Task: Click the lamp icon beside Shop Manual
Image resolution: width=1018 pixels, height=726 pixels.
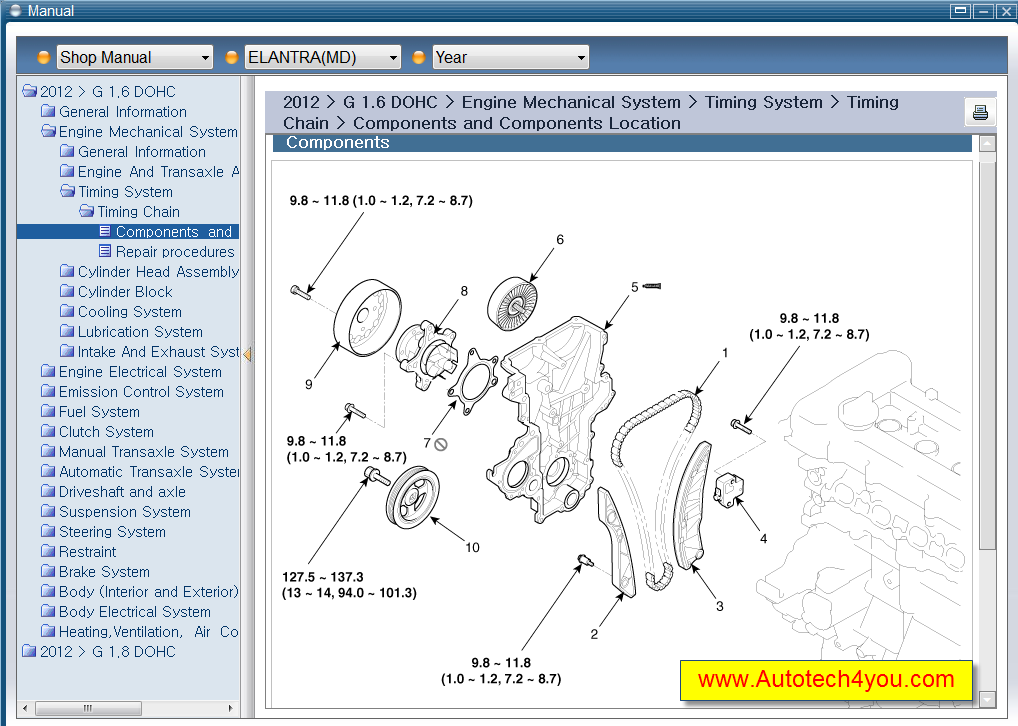Action: [x=42, y=57]
